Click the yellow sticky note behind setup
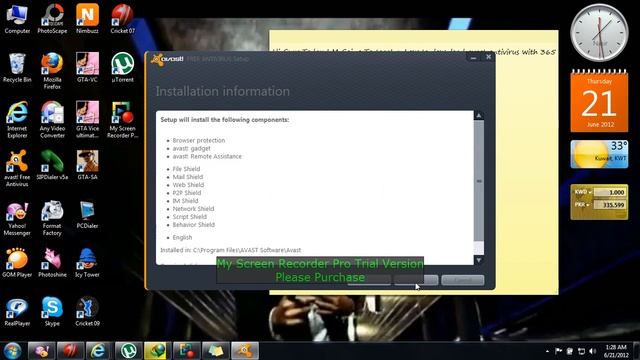The height and width of the screenshot is (360, 640). click(527, 163)
